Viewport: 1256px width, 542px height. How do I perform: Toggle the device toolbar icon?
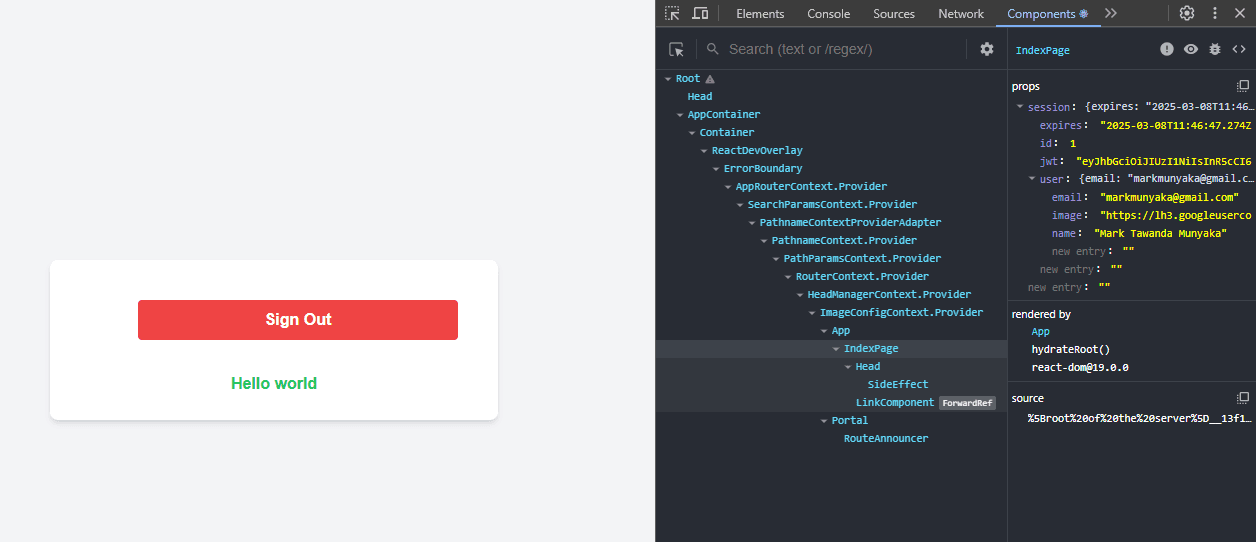click(700, 13)
